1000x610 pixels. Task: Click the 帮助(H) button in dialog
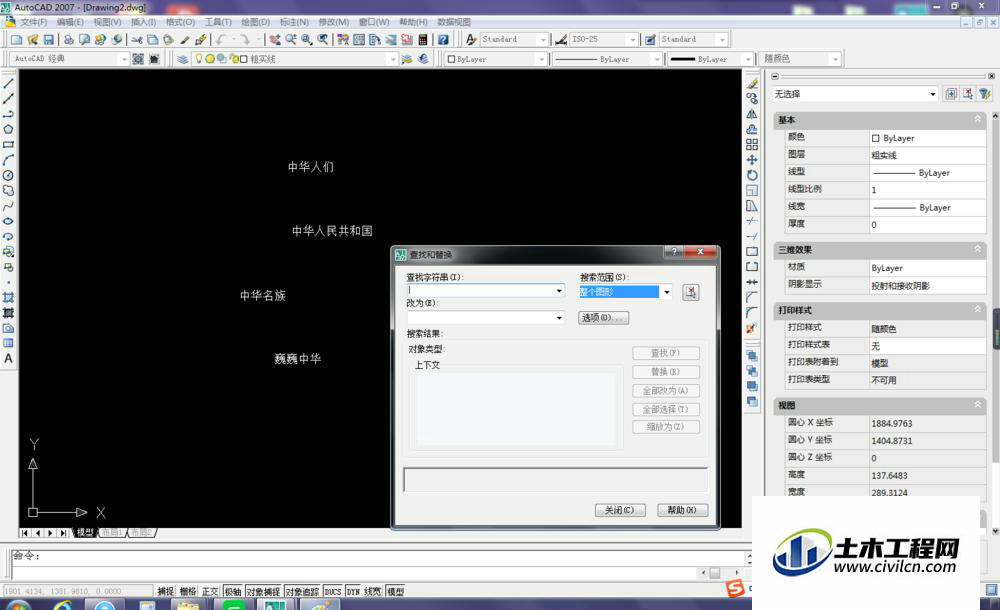tap(682, 510)
